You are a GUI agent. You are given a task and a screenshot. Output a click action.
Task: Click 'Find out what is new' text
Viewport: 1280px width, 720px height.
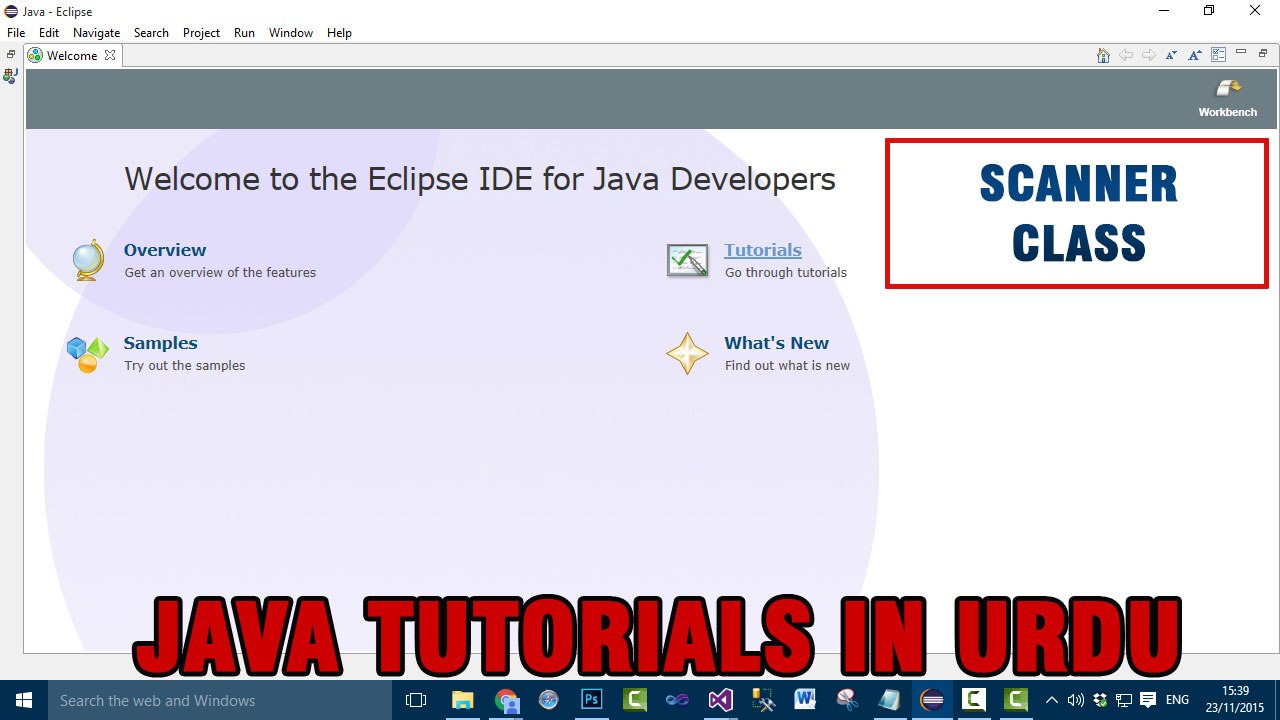(788, 365)
